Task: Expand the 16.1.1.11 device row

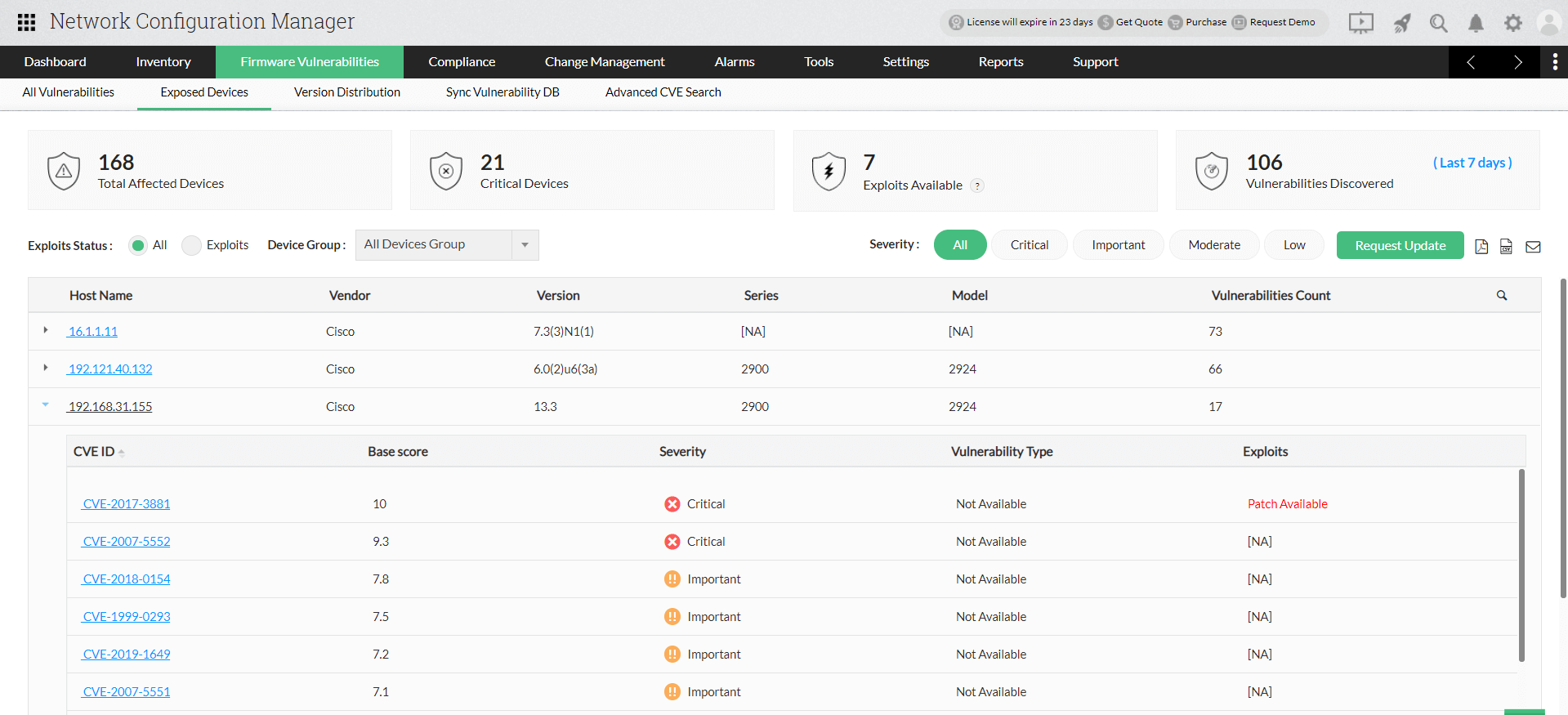Action: point(46,330)
